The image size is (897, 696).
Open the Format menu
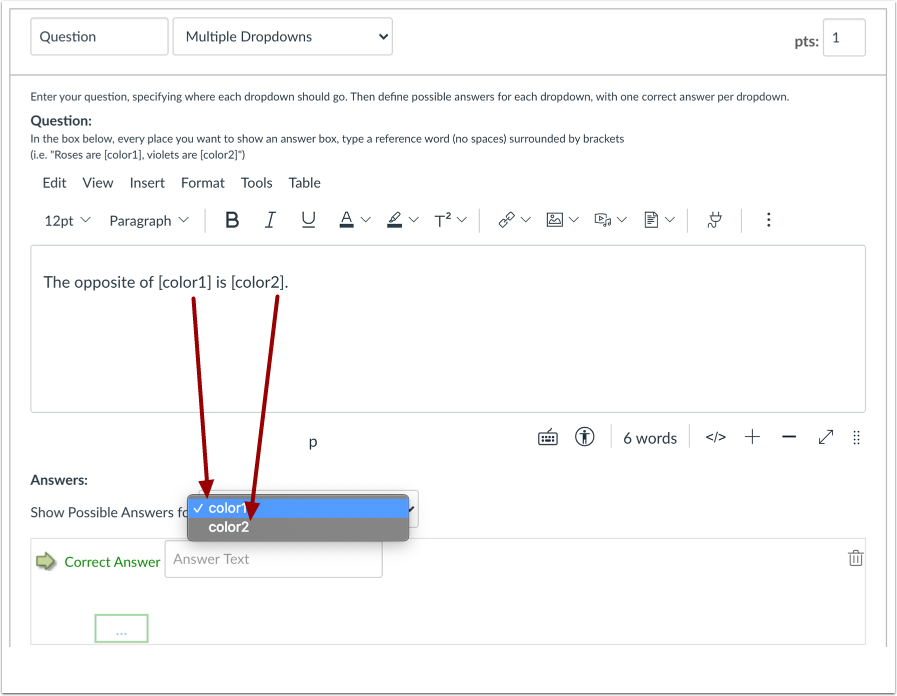[202, 183]
